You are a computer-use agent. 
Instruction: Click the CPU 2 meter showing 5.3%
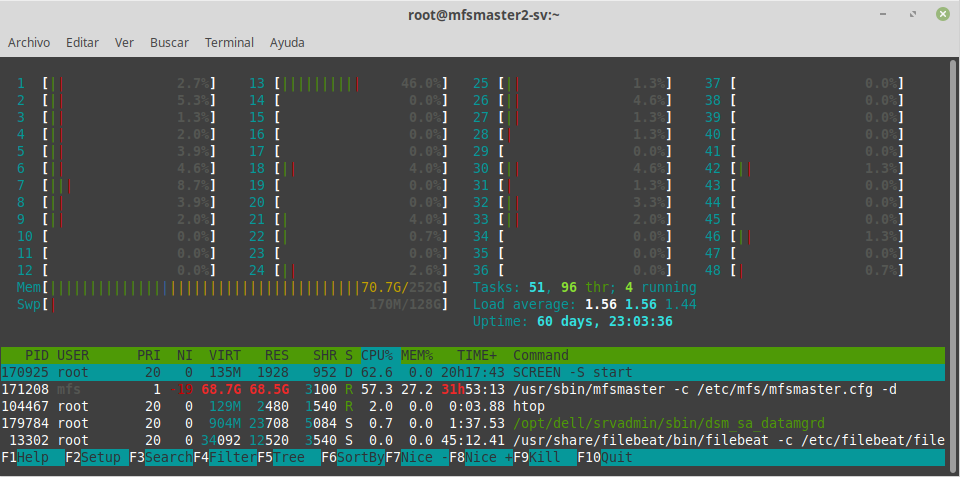[116, 100]
